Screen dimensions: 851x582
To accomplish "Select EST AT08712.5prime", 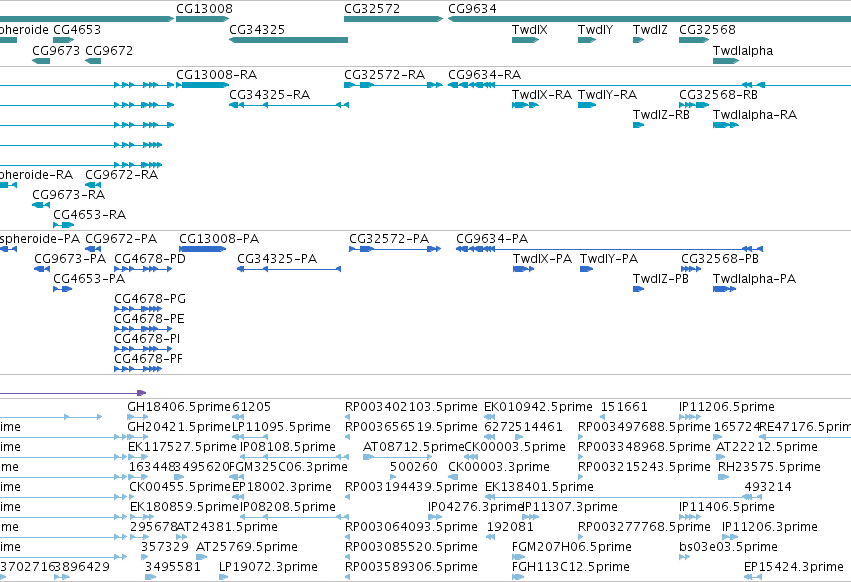I will click(398, 457).
